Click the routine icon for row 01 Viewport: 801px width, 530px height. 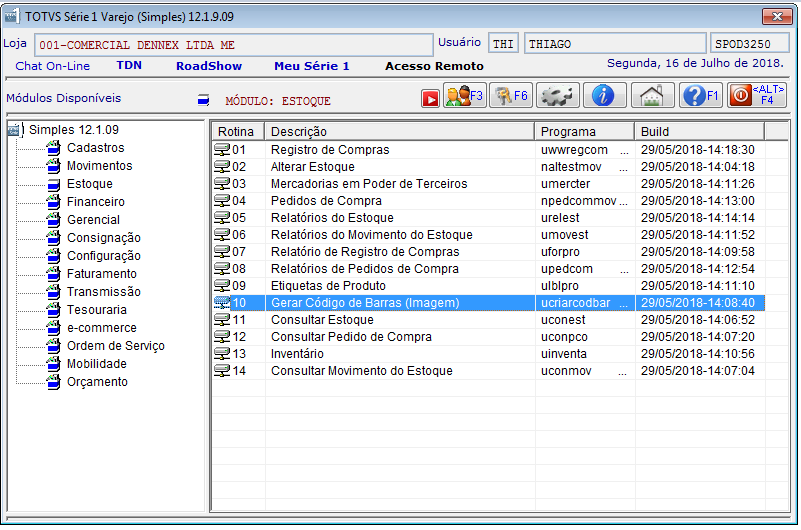pyautogui.click(x=222, y=150)
